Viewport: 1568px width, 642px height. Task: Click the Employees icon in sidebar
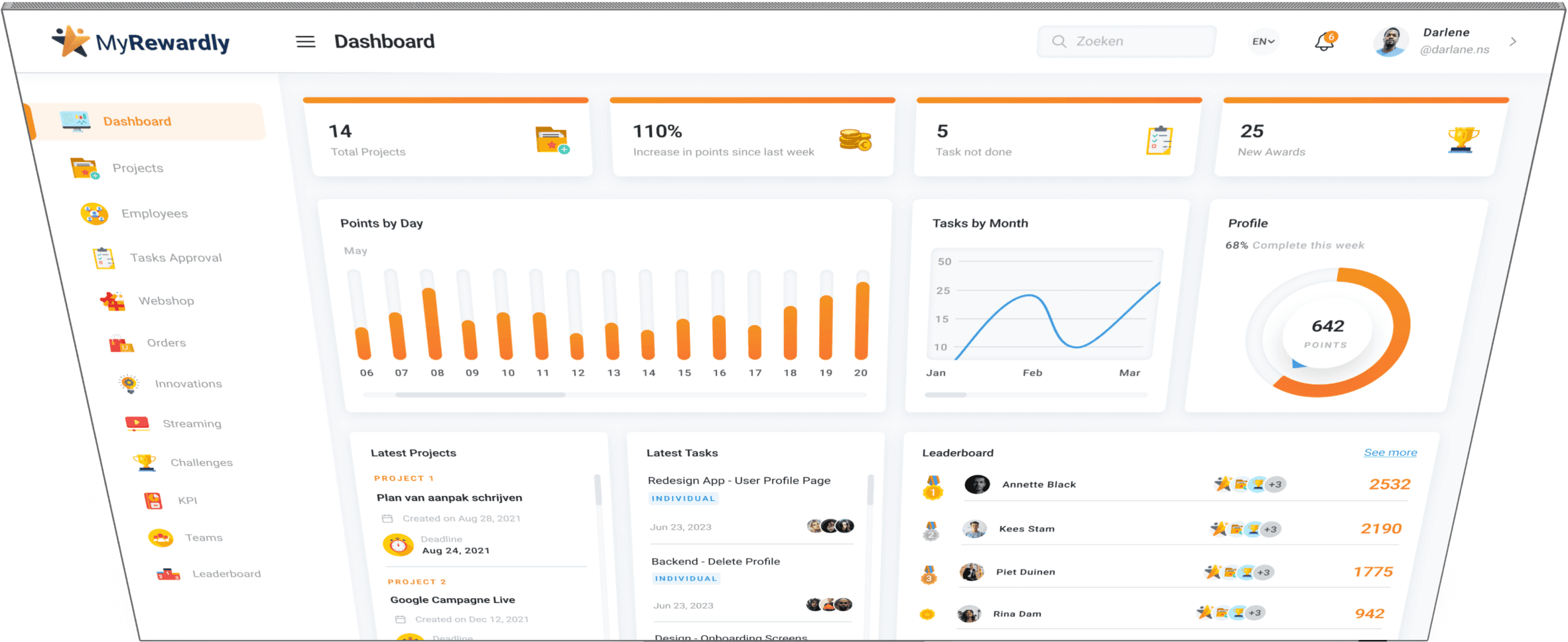[x=94, y=214]
